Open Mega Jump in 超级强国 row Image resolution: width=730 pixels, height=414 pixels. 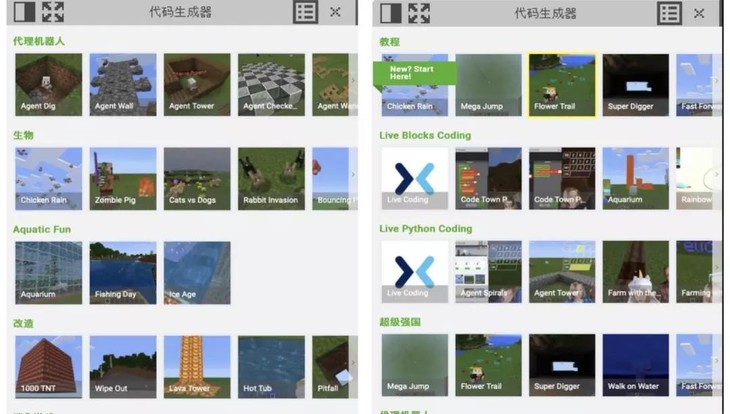tap(415, 365)
